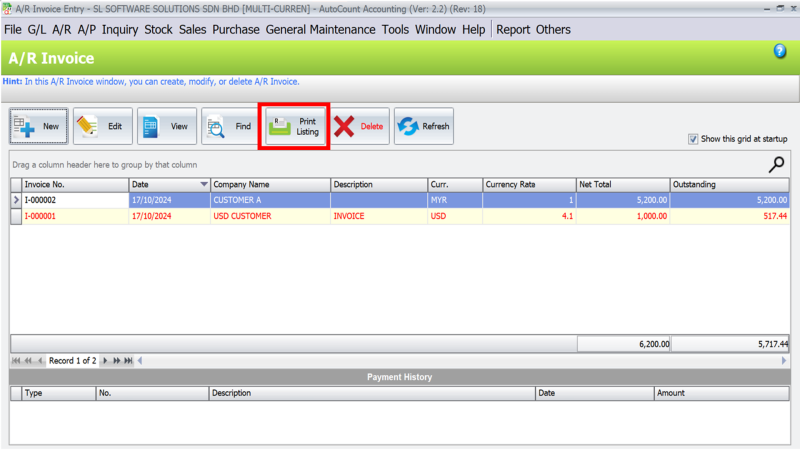The image size is (800, 450).
Task: Click the Find button
Action: [231, 126]
